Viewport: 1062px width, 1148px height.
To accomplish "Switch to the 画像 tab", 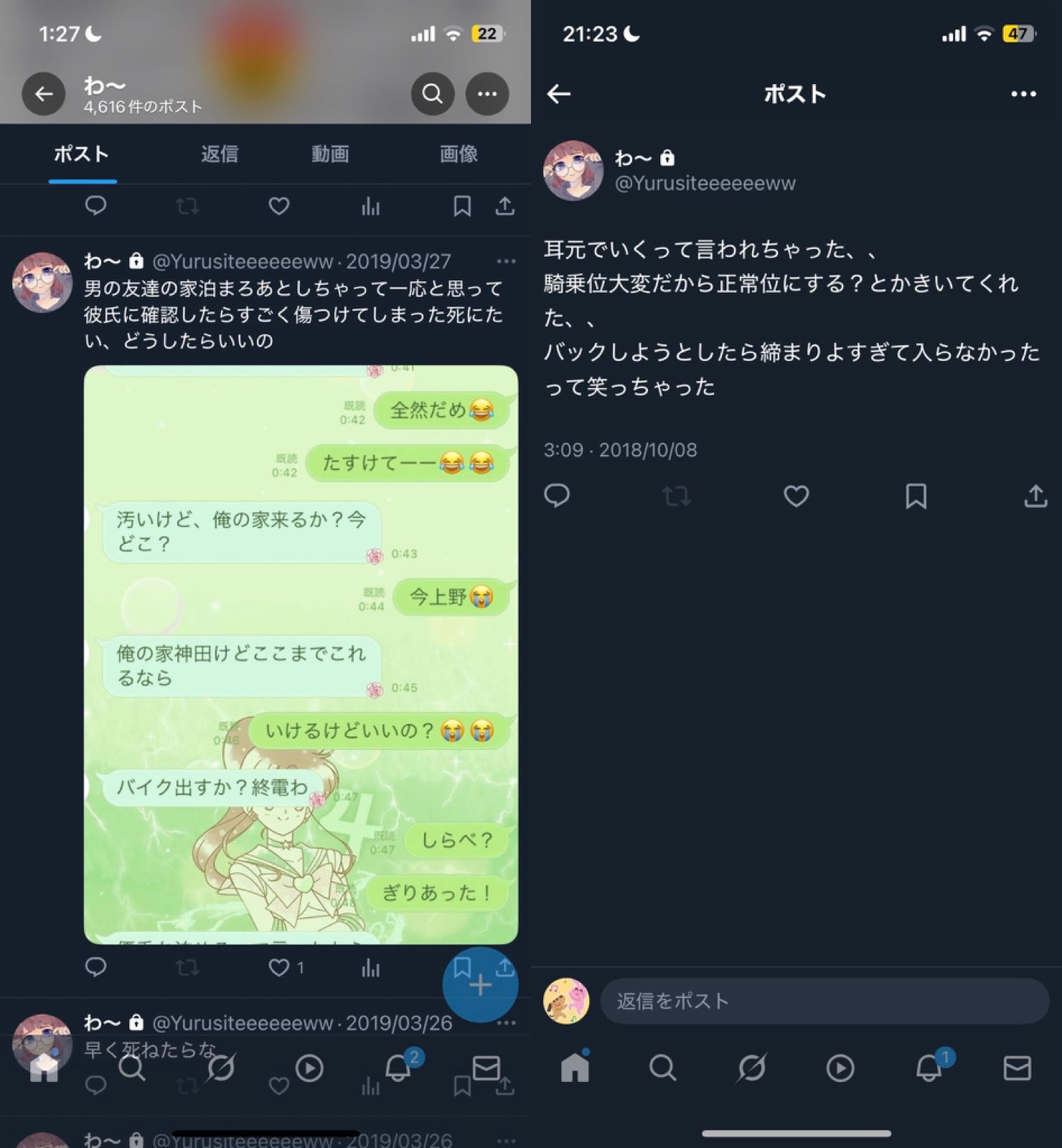I will [459, 154].
